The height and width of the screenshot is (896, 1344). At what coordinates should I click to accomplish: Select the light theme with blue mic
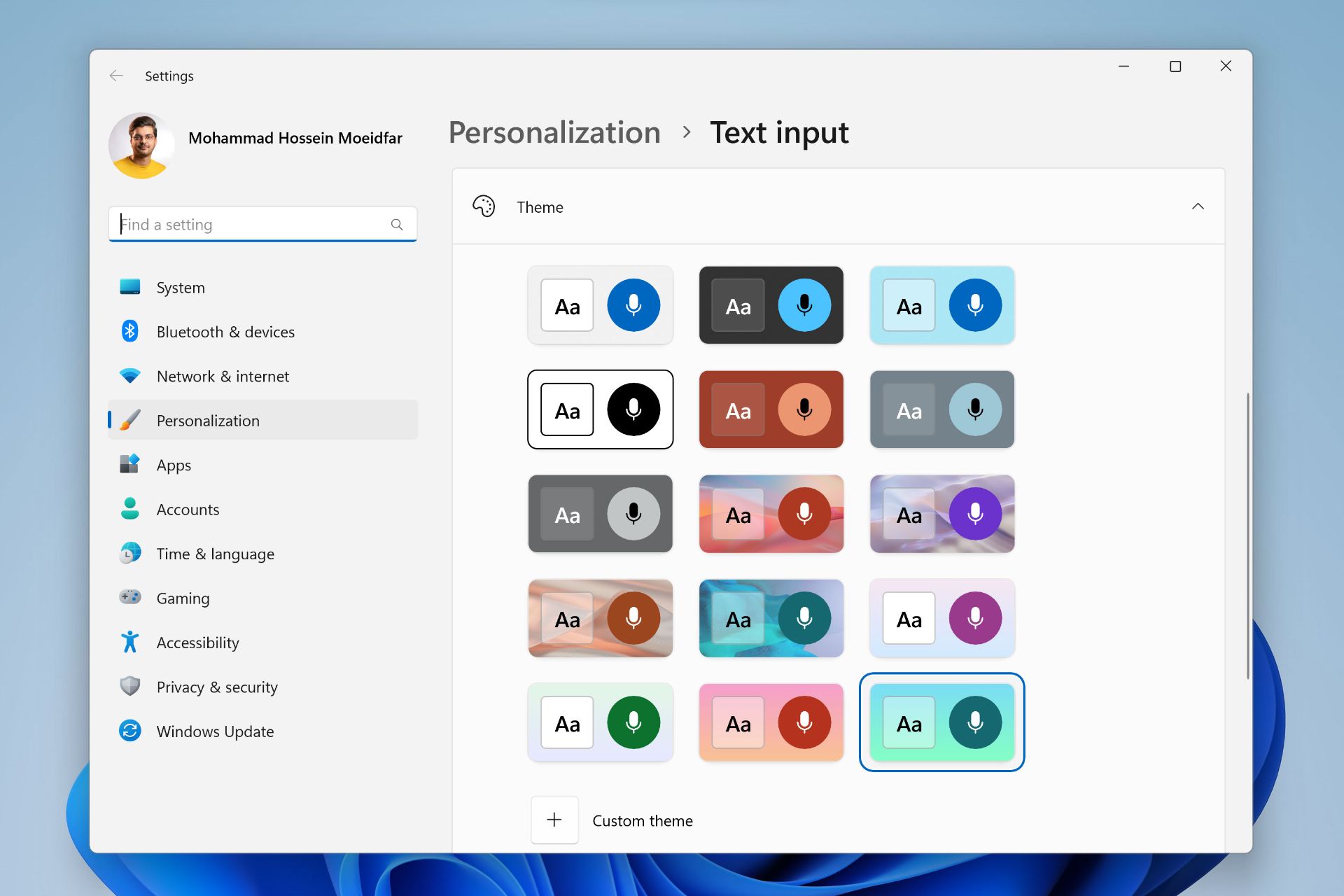(x=601, y=305)
